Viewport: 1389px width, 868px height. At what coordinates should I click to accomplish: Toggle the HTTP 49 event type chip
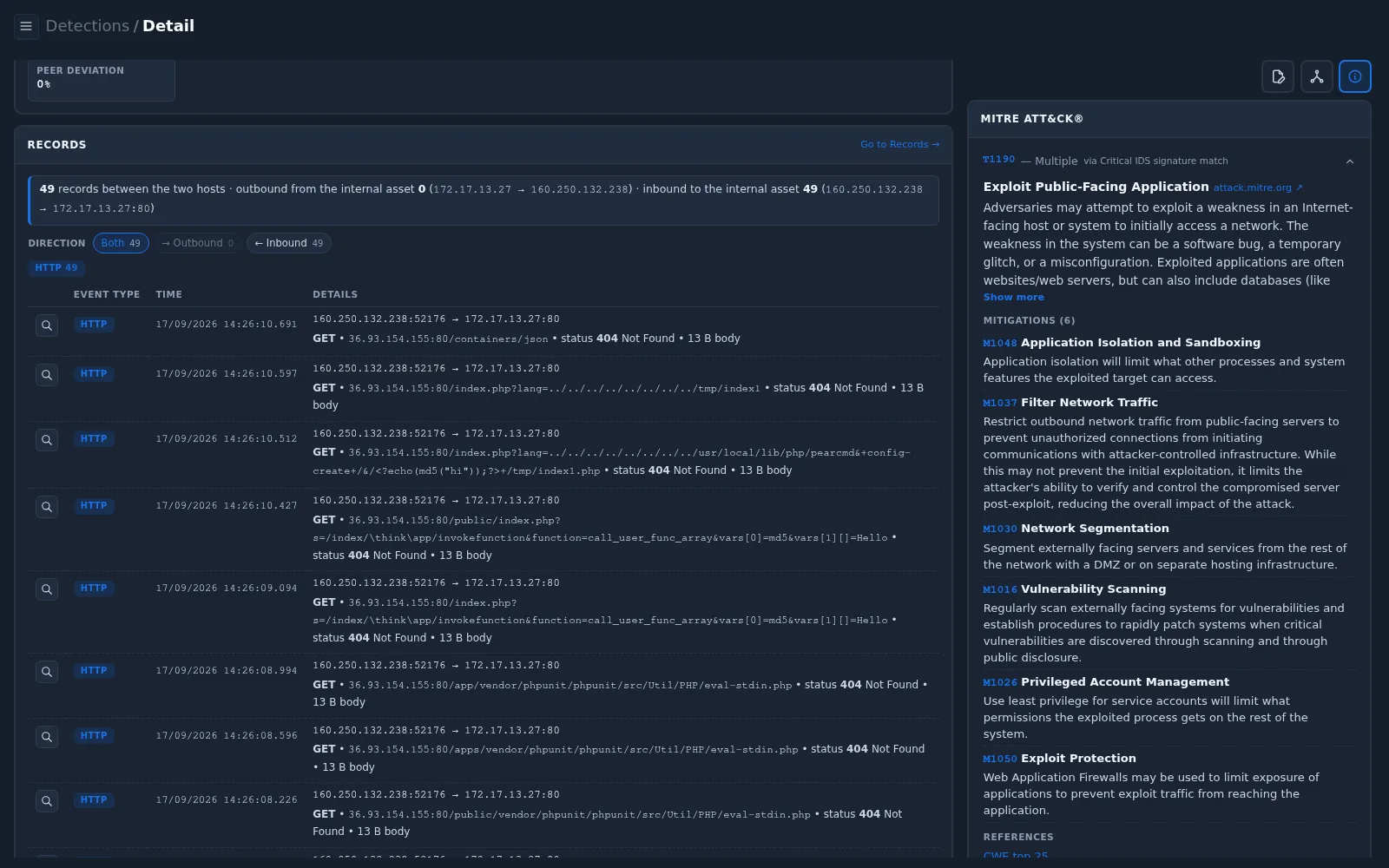(56, 268)
